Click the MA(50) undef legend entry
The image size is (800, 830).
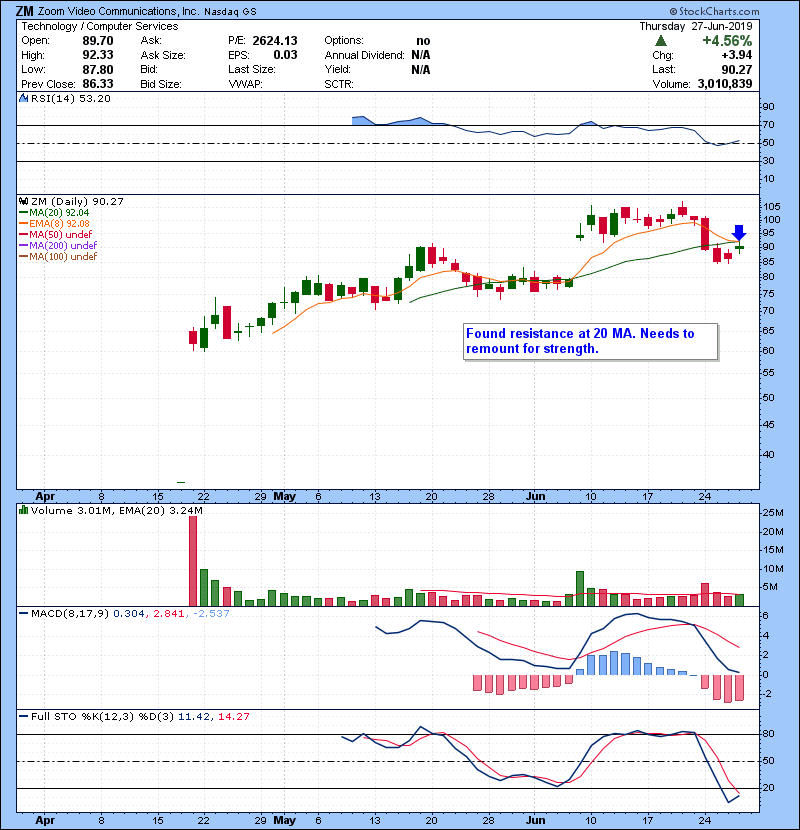pyautogui.click(x=56, y=234)
